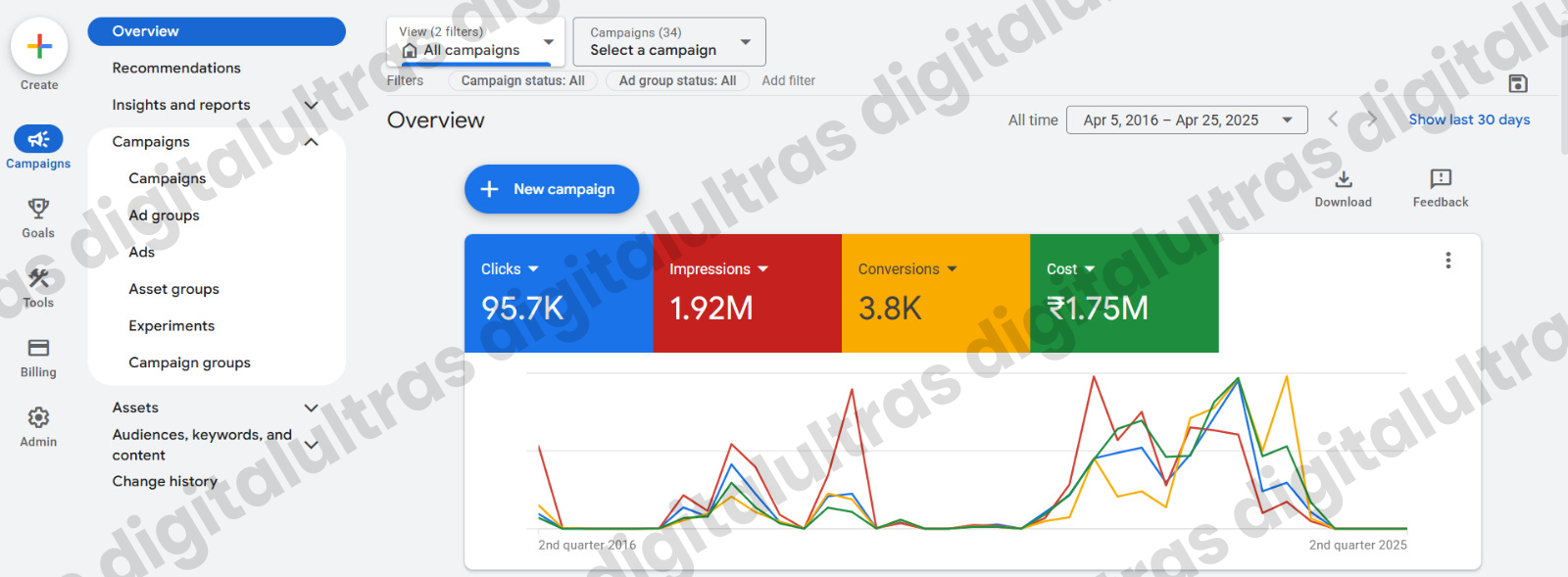Click the All time label

point(1033,120)
